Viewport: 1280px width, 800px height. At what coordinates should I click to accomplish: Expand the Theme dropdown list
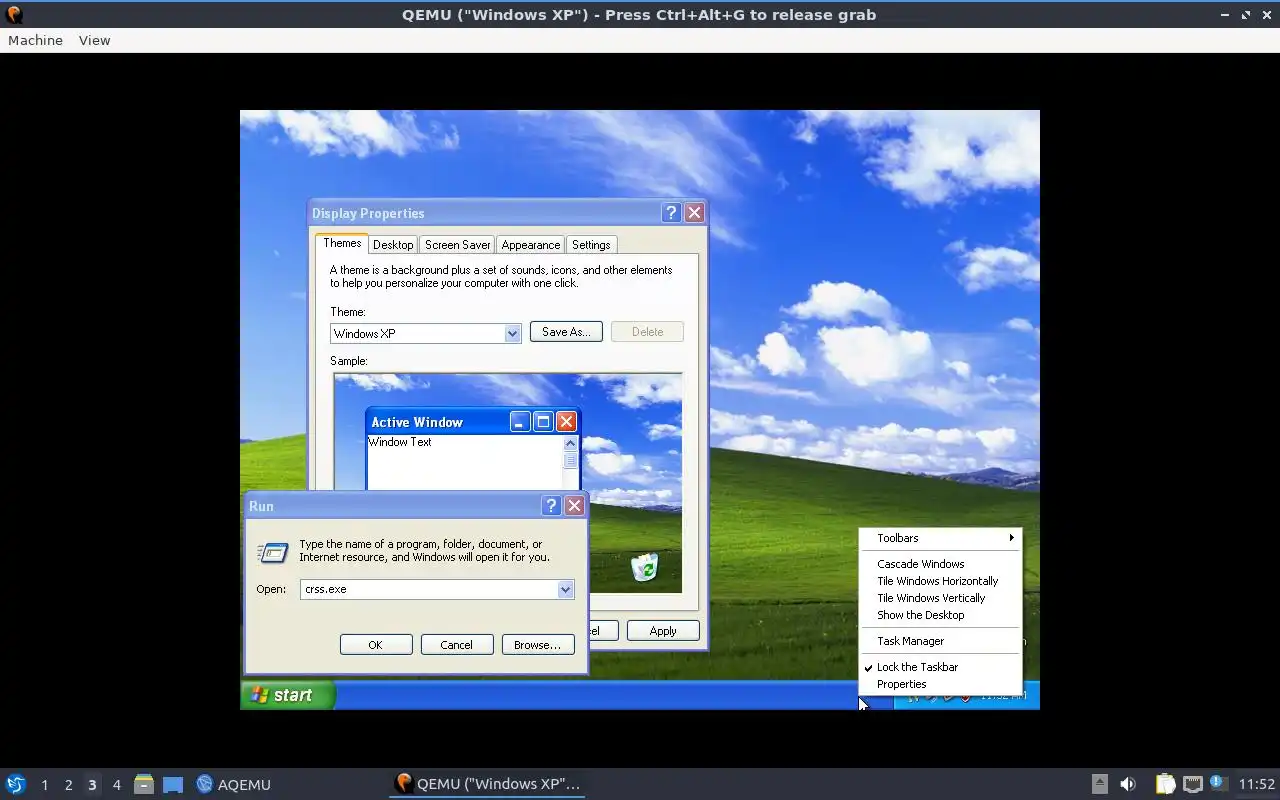click(512, 334)
